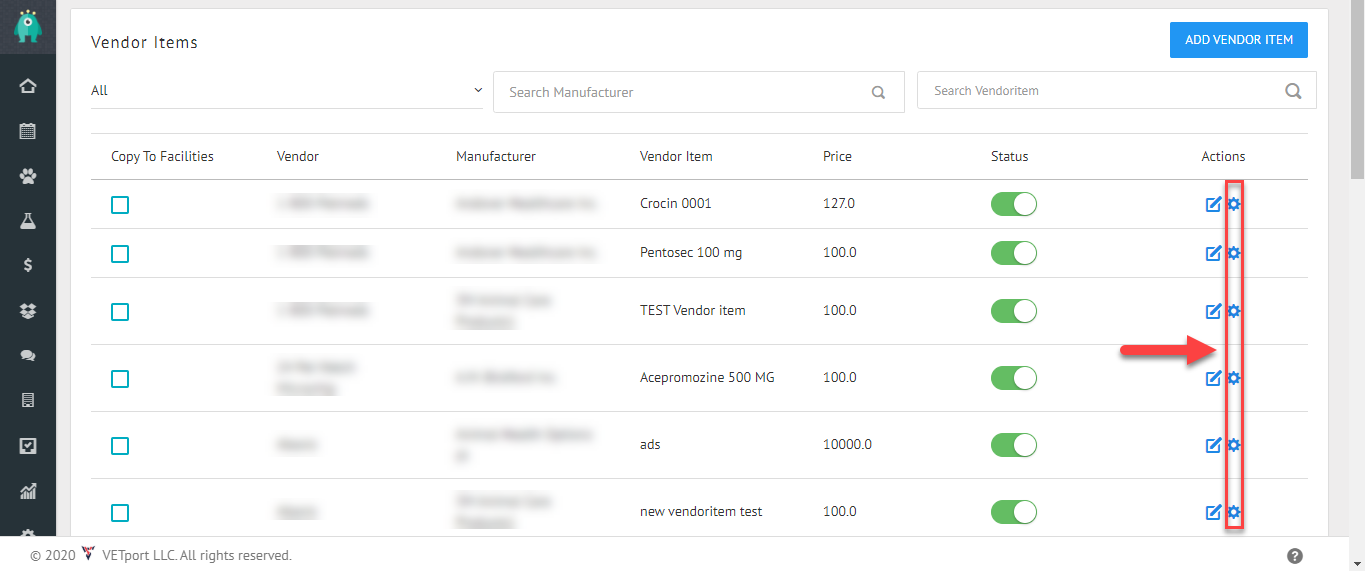Click the Vendor Item column header
This screenshot has width=1365, height=571.
676,156
